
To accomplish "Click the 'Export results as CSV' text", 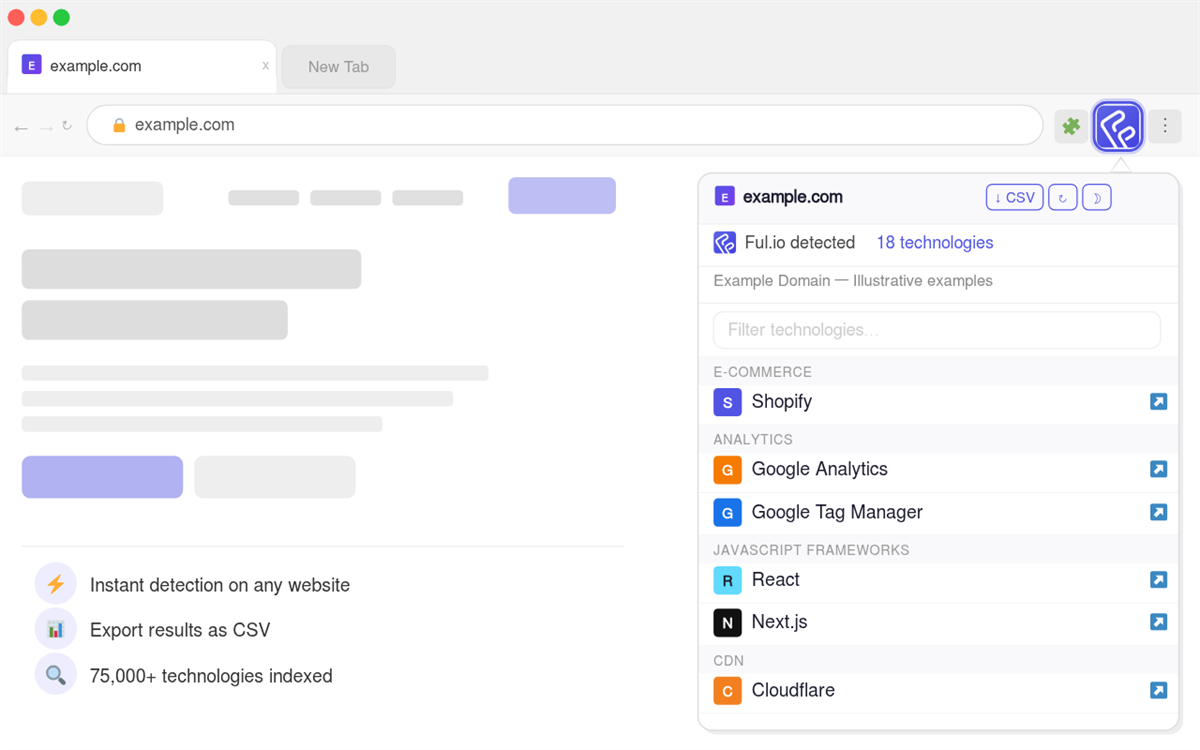I will (x=180, y=630).
